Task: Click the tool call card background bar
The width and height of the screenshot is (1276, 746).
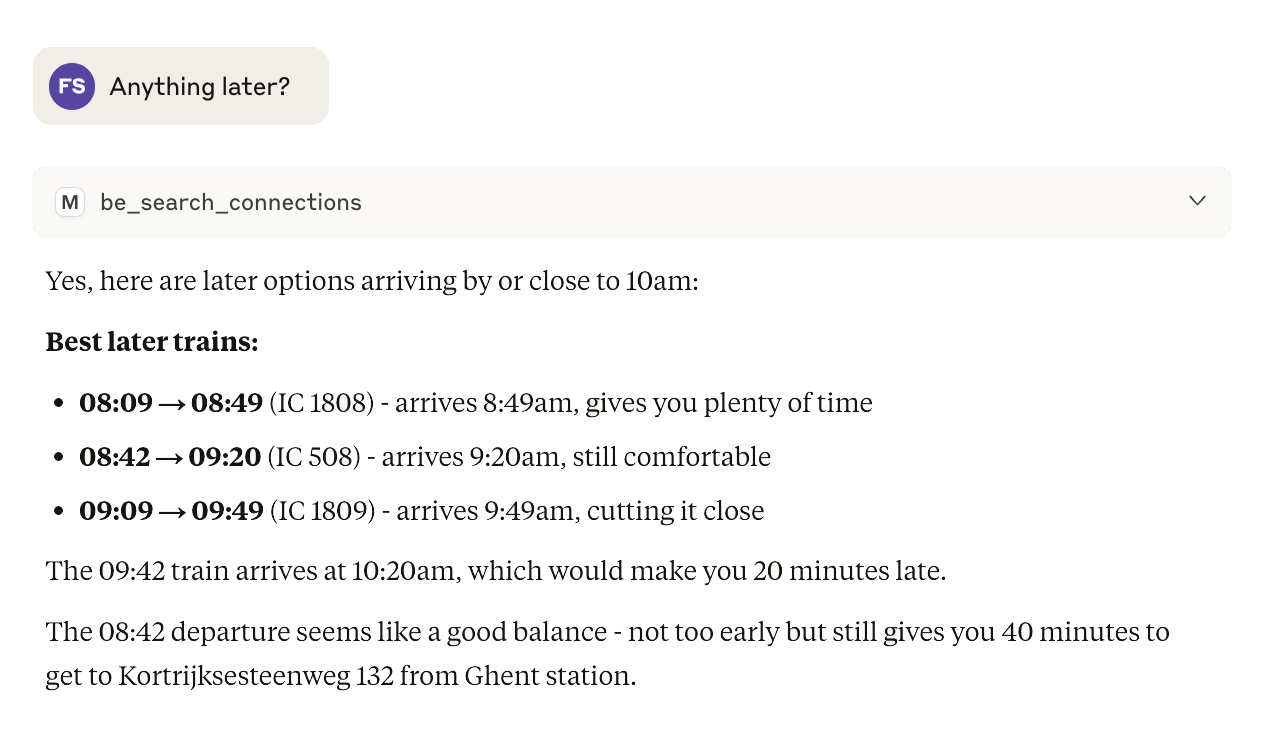Action: pyautogui.click(x=700, y=200)
